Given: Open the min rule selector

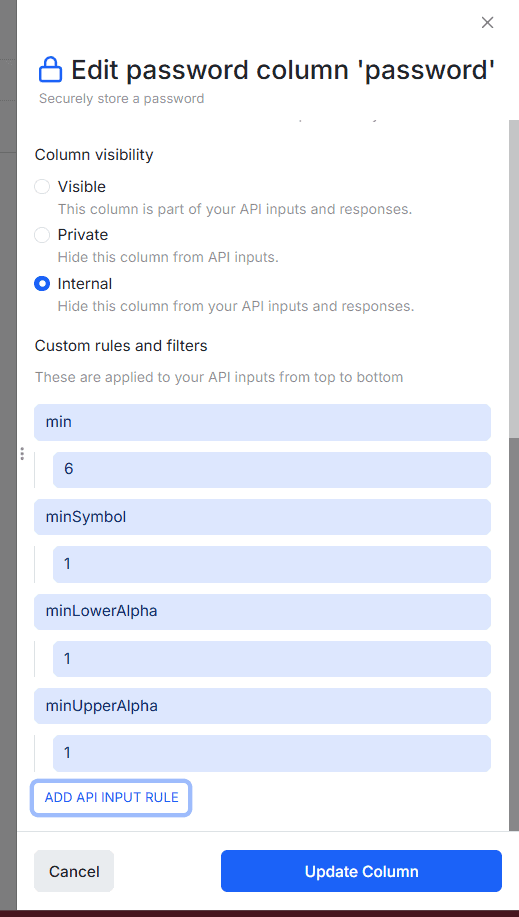Looking at the screenshot, I should 262,422.
